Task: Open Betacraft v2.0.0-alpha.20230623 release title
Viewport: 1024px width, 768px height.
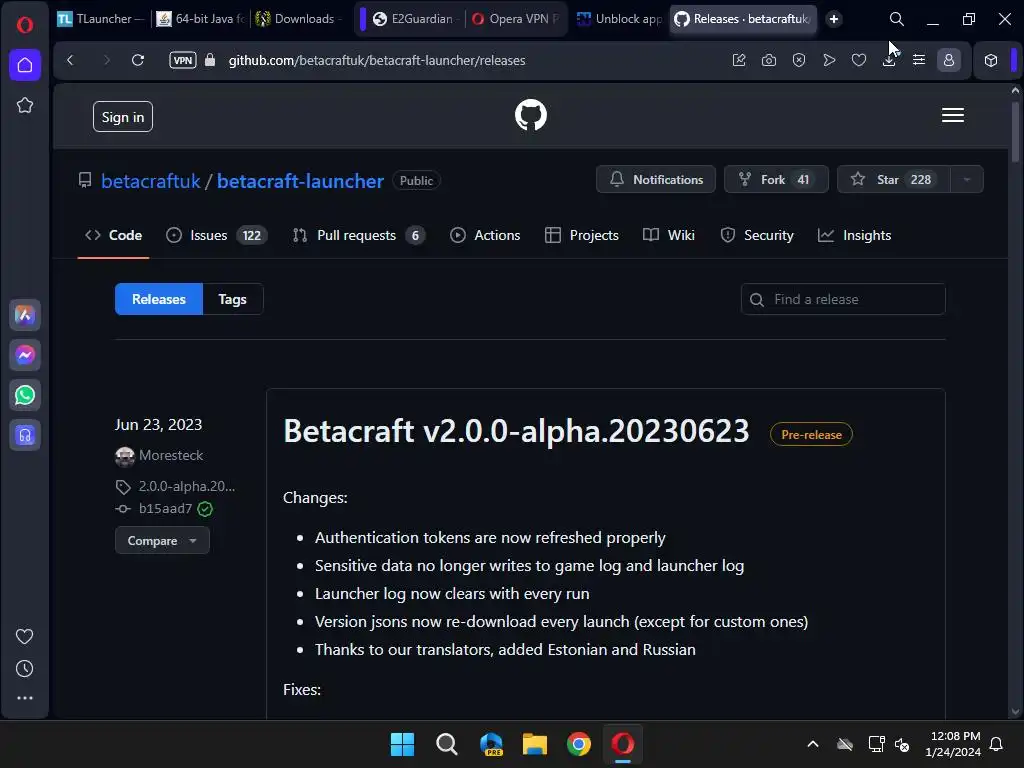Action: point(516,431)
